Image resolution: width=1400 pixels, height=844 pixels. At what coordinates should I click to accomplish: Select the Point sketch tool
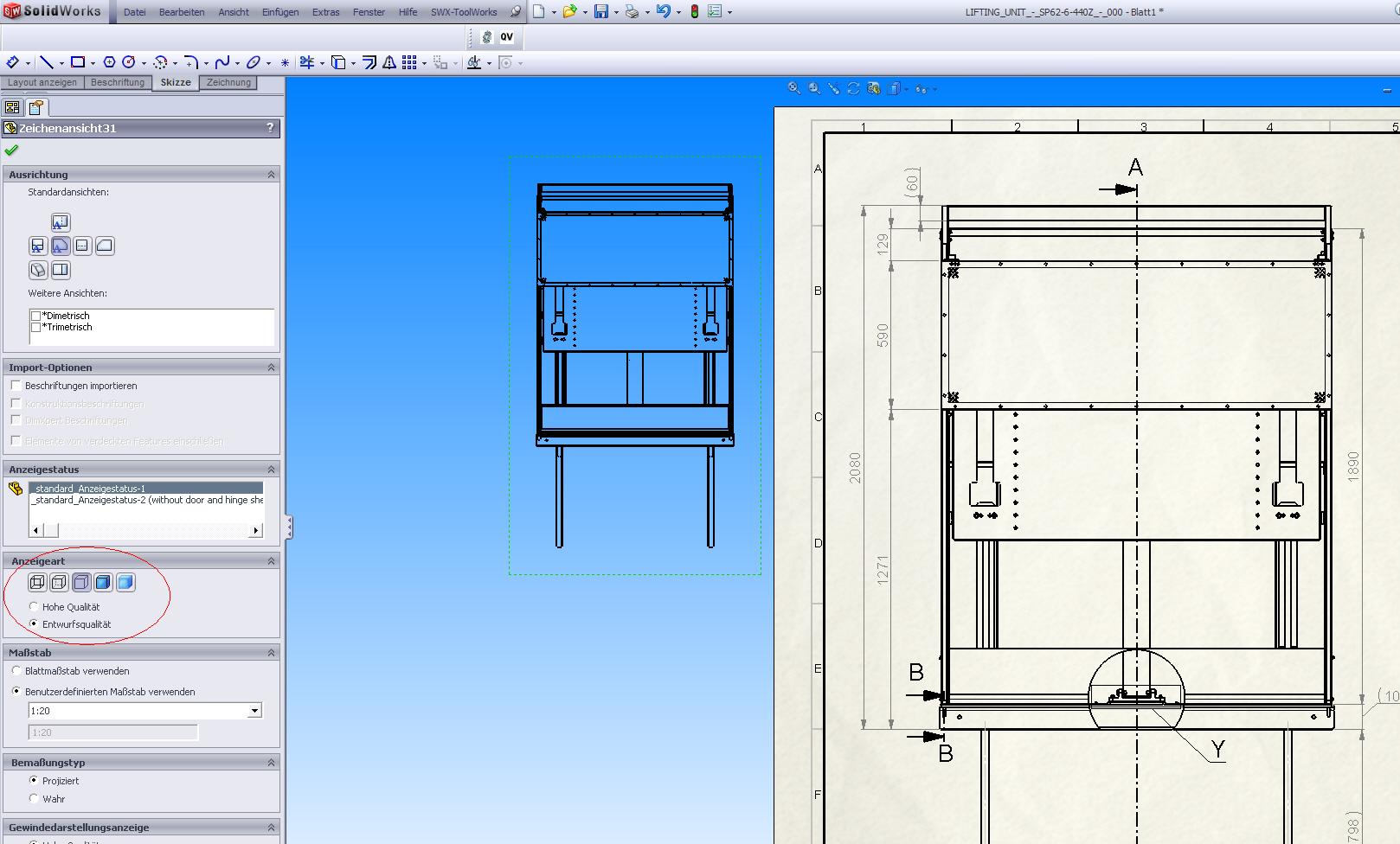coord(285,62)
